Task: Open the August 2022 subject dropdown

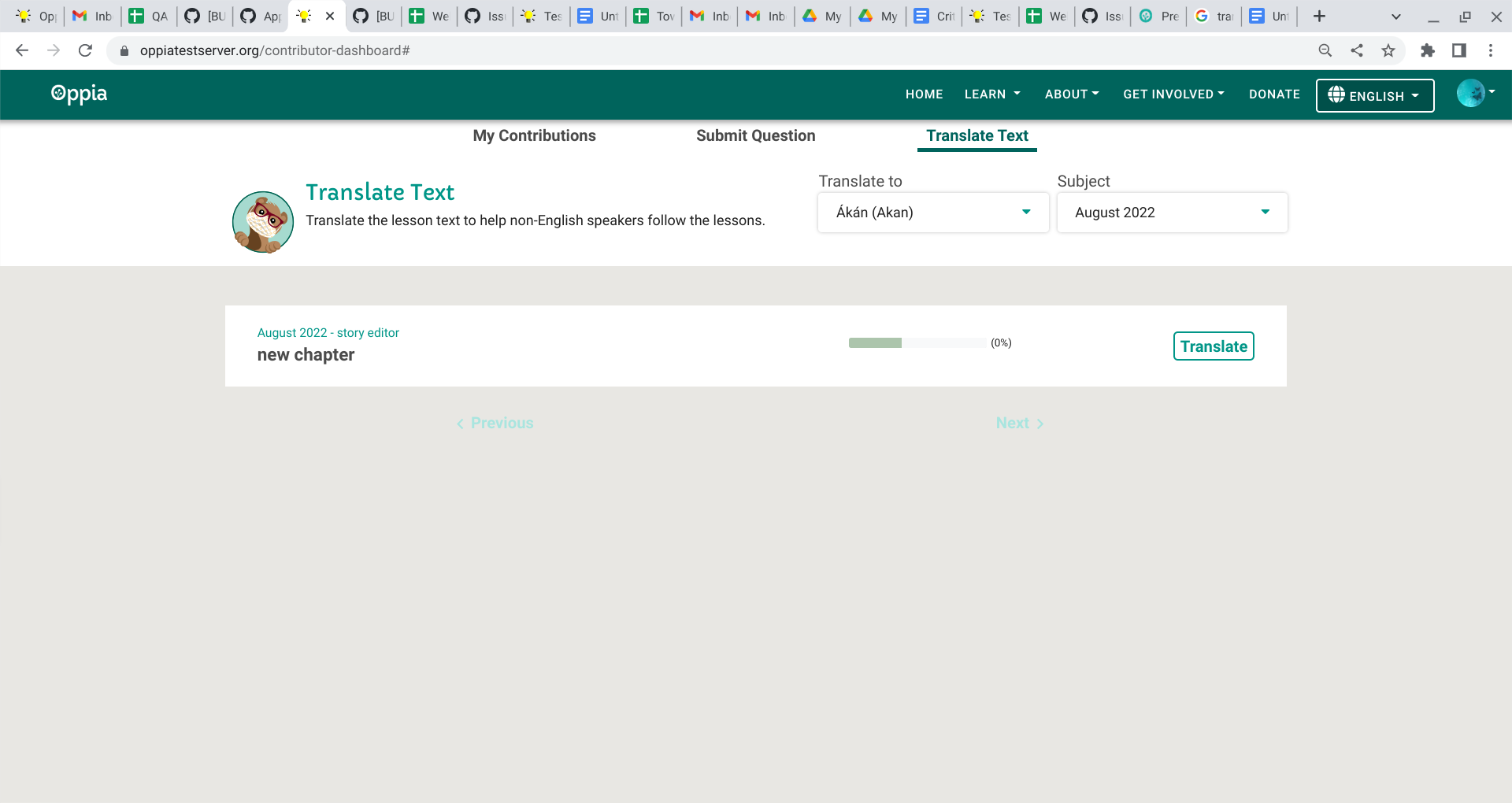Action: click(x=1172, y=212)
